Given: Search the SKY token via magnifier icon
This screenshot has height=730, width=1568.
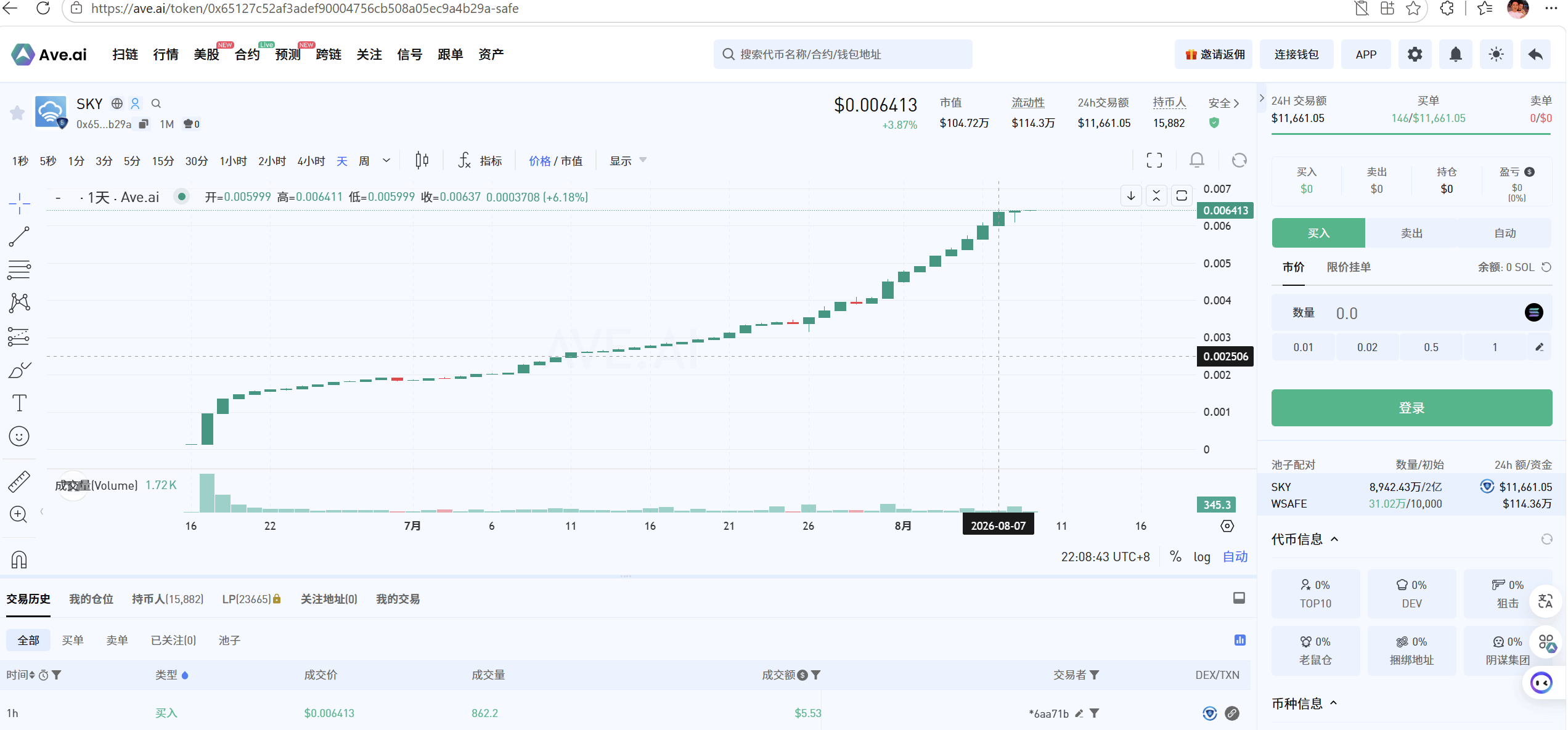Looking at the screenshot, I should [156, 103].
